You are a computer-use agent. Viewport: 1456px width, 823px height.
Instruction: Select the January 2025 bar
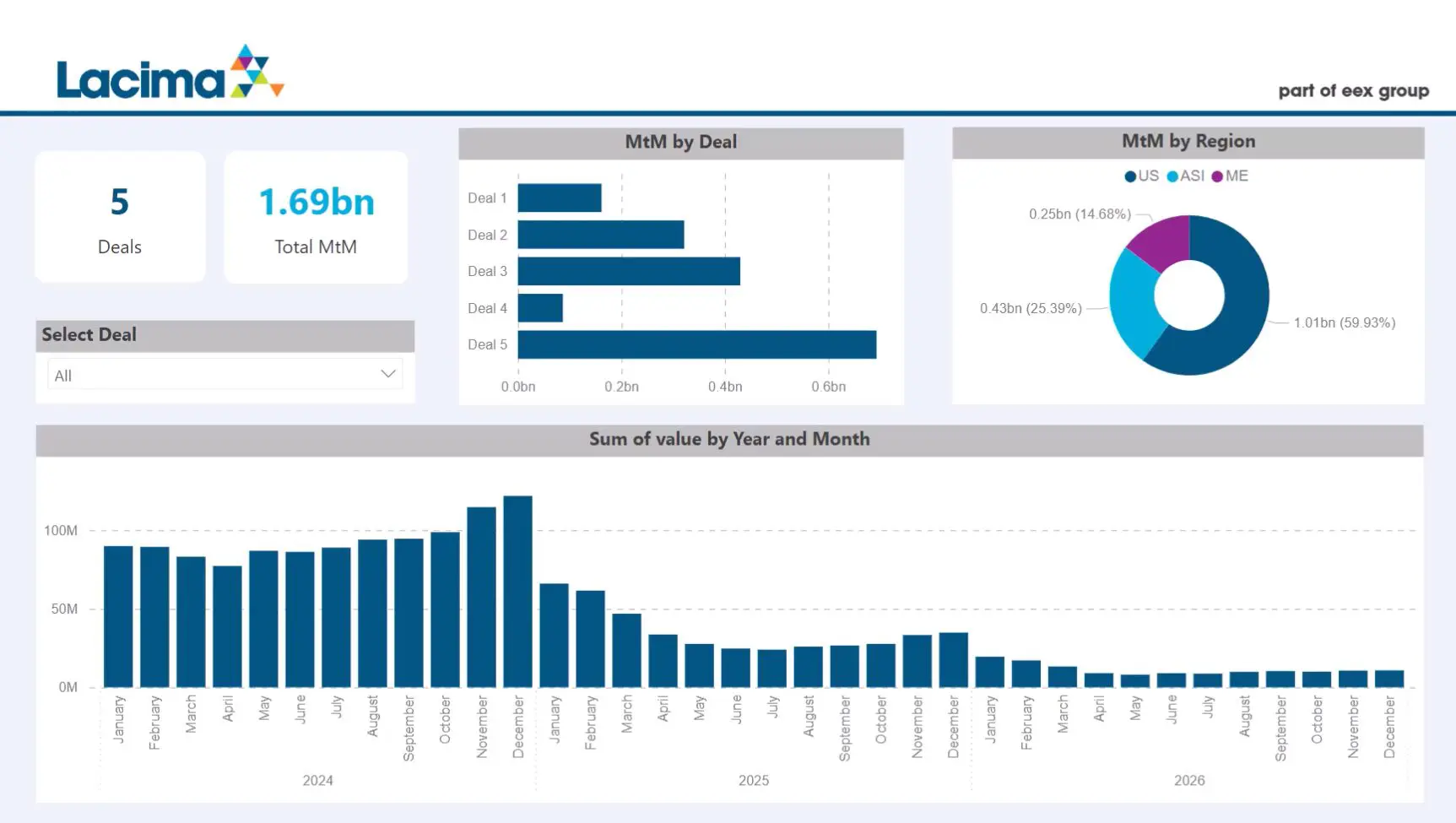pos(555,636)
